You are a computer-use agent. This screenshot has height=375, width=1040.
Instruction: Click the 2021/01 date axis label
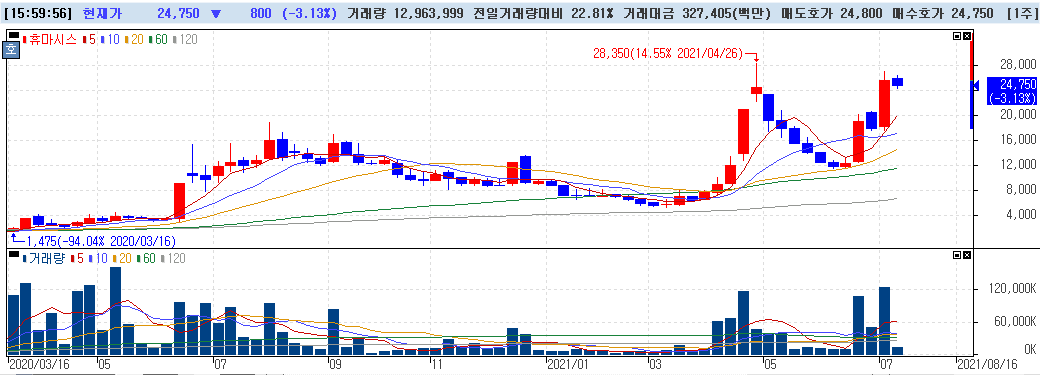pyautogui.click(x=568, y=364)
